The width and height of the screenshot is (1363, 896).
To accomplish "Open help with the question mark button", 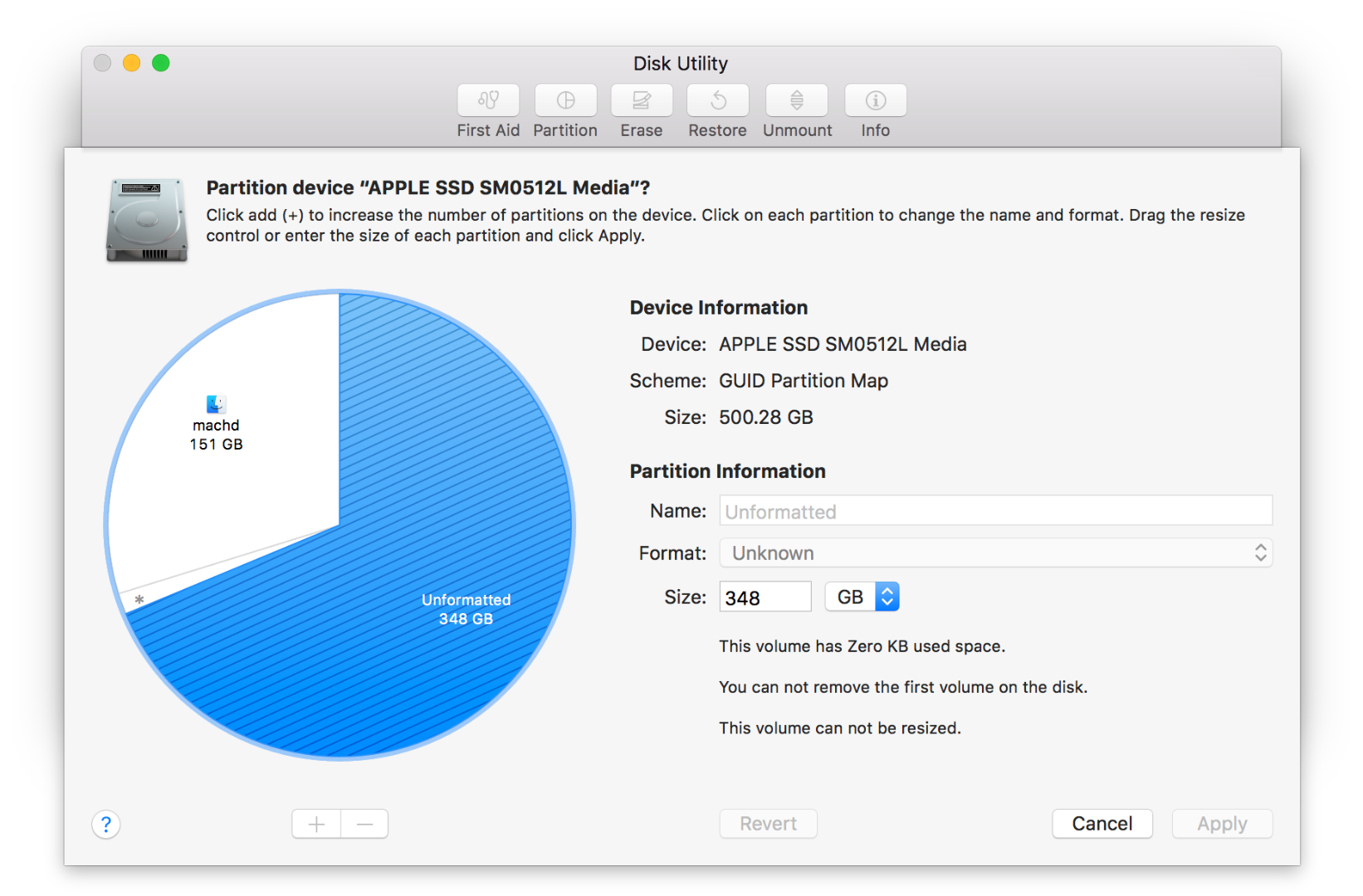I will [x=105, y=824].
